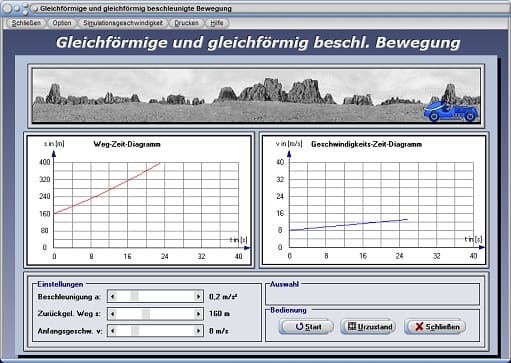Click the large heading Gleichförmige und gleichförmig beschl. Bewegung
The width and height of the screenshot is (511, 363).
[258, 43]
